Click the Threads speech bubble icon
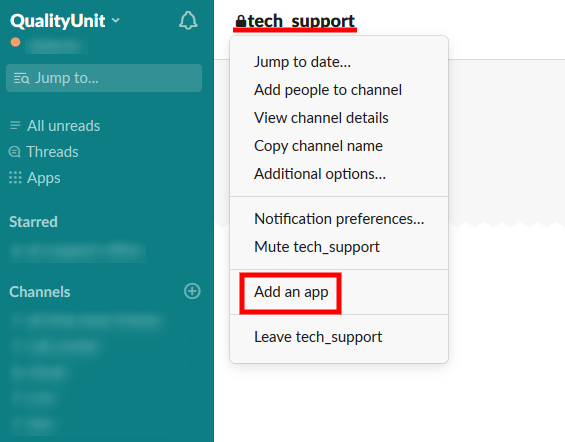Viewport: 565px width, 442px height. coord(14,152)
